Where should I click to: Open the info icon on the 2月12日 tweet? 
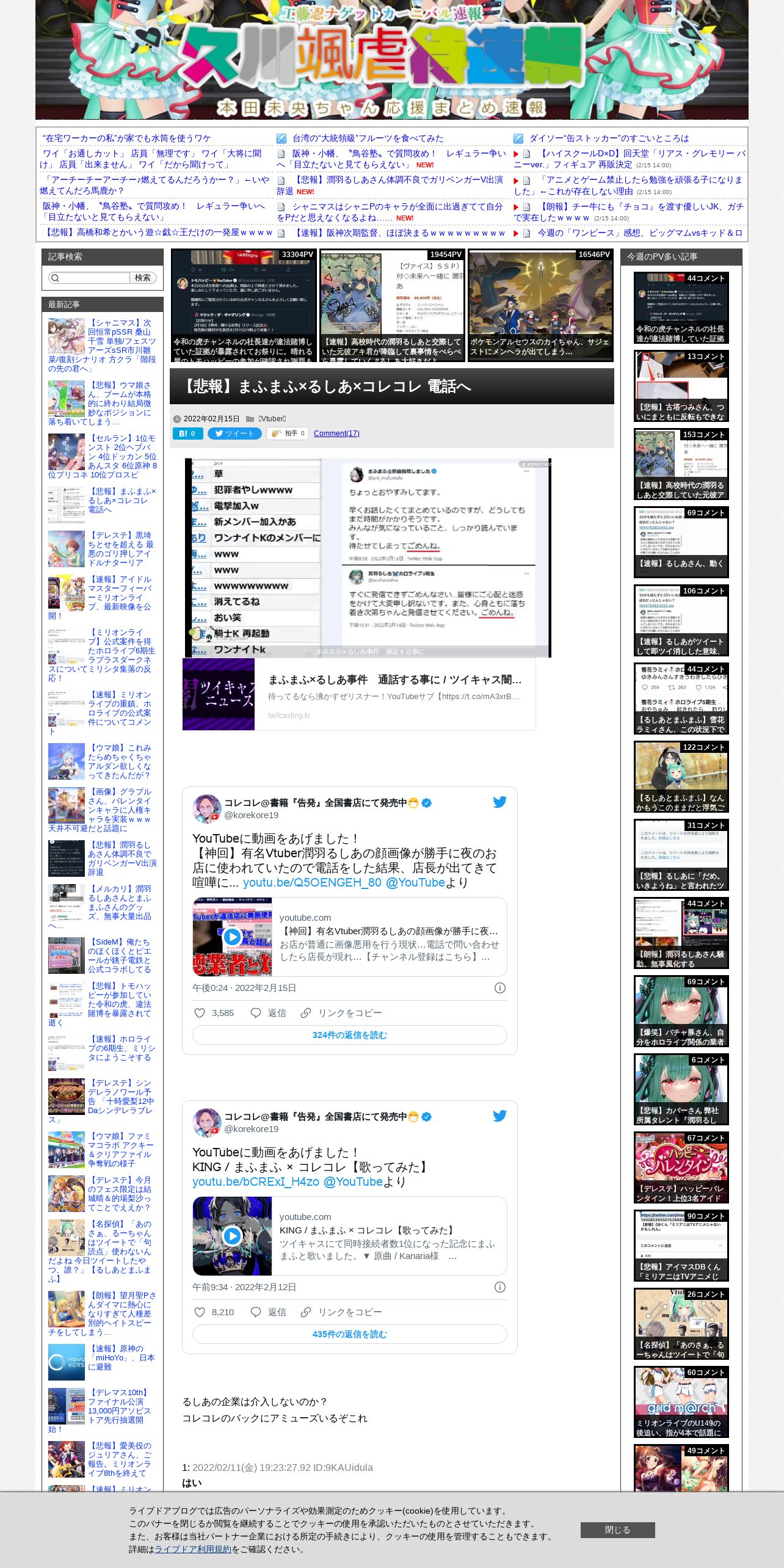coord(500,1287)
